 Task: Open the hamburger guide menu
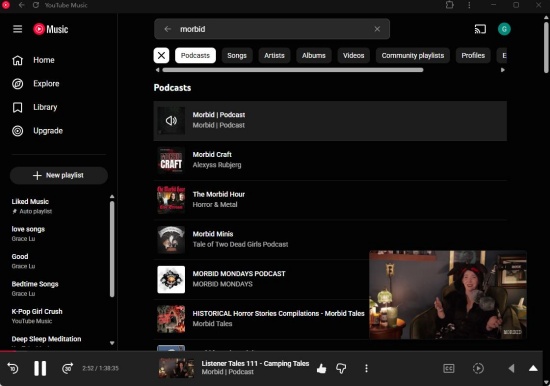click(x=18, y=29)
